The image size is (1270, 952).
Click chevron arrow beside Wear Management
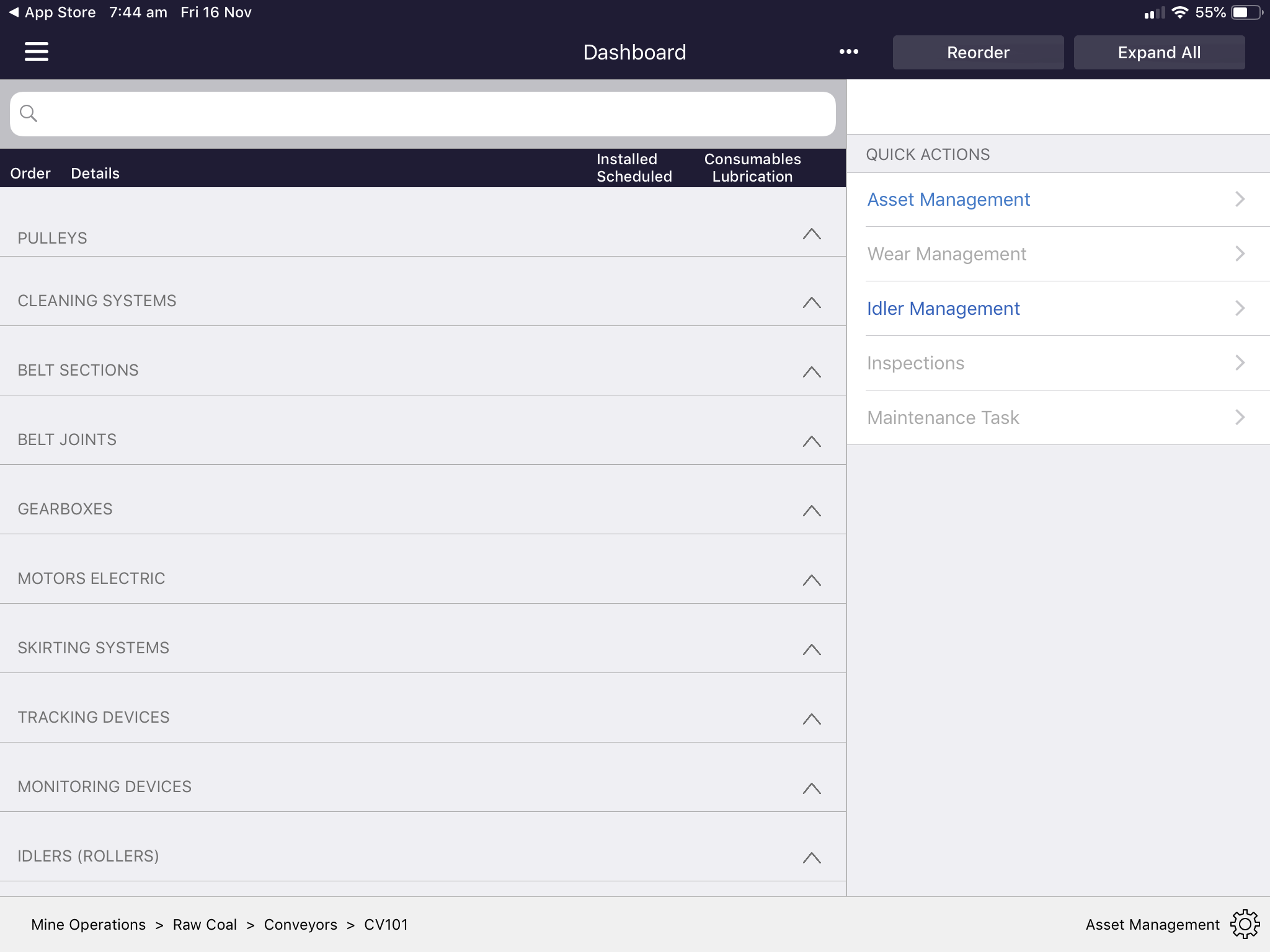coord(1240,254)
